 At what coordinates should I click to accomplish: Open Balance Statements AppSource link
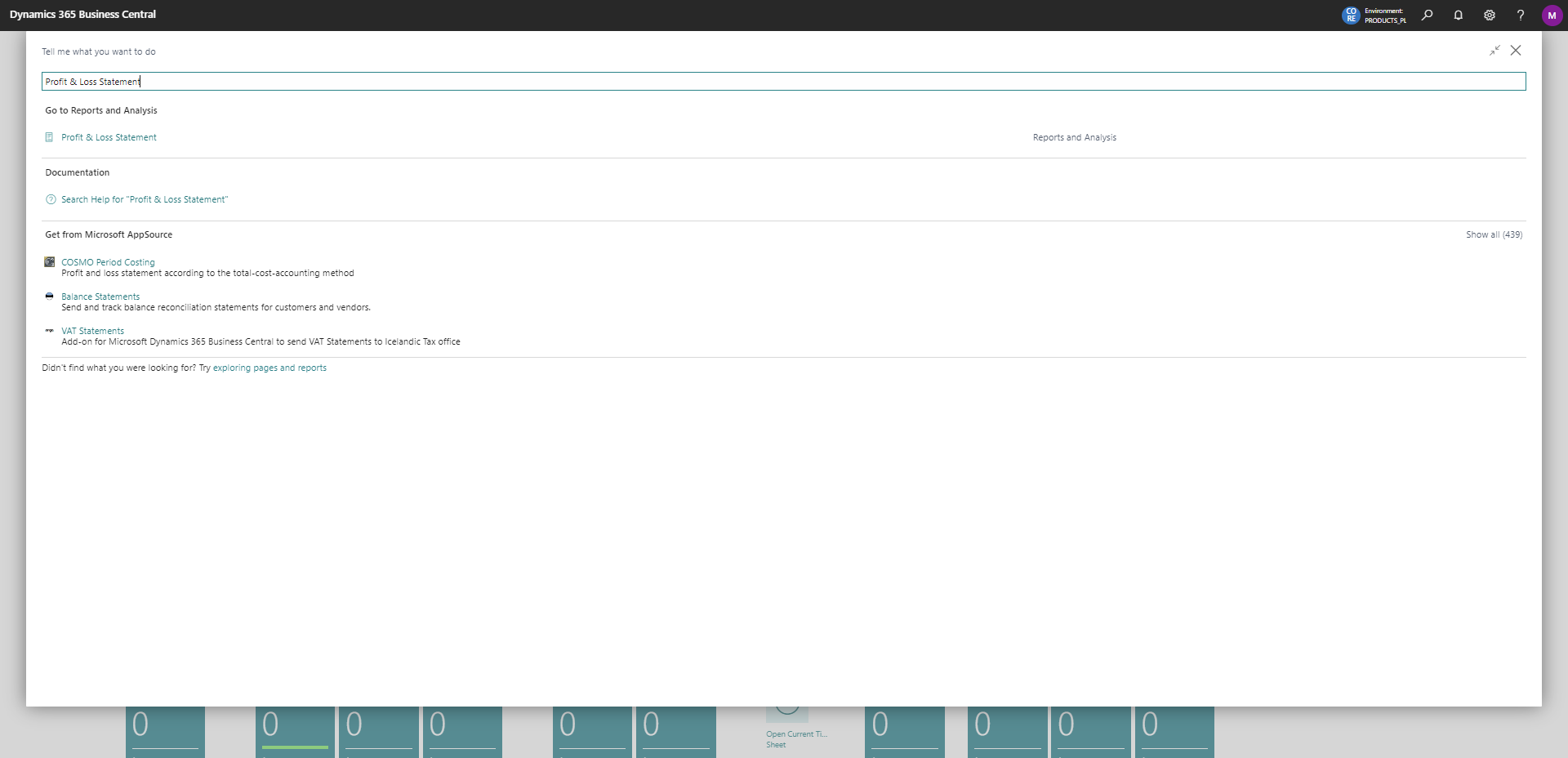pyautogui.click(x=100, y=297)
